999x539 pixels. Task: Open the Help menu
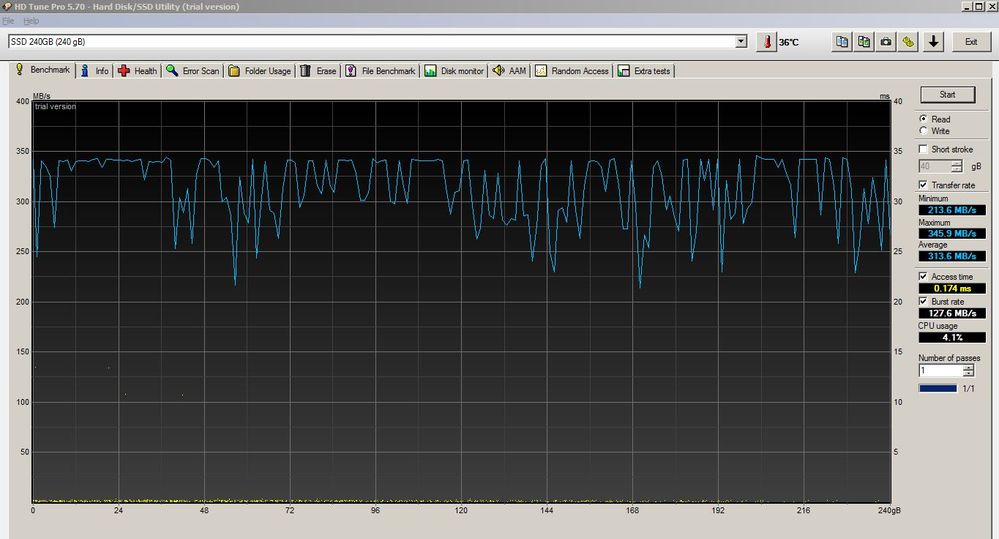click(x=31, y=21)
